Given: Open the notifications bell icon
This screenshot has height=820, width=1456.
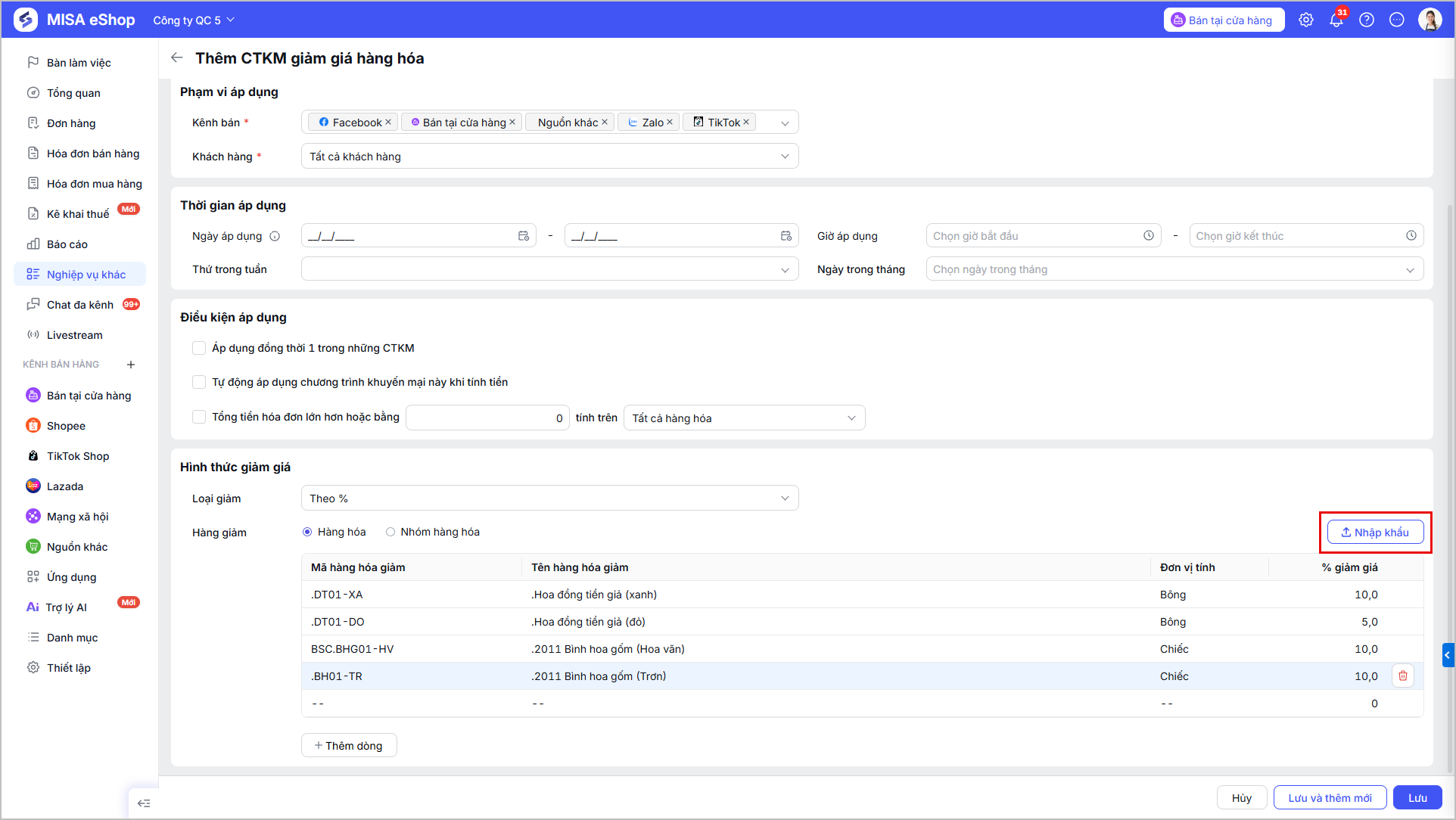Looking at the screenshot, I should (x=1336, y=20).
